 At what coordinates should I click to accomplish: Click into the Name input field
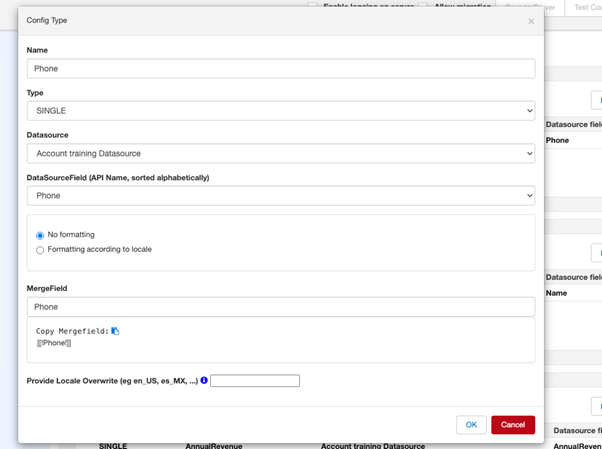(x=280, y=69)
